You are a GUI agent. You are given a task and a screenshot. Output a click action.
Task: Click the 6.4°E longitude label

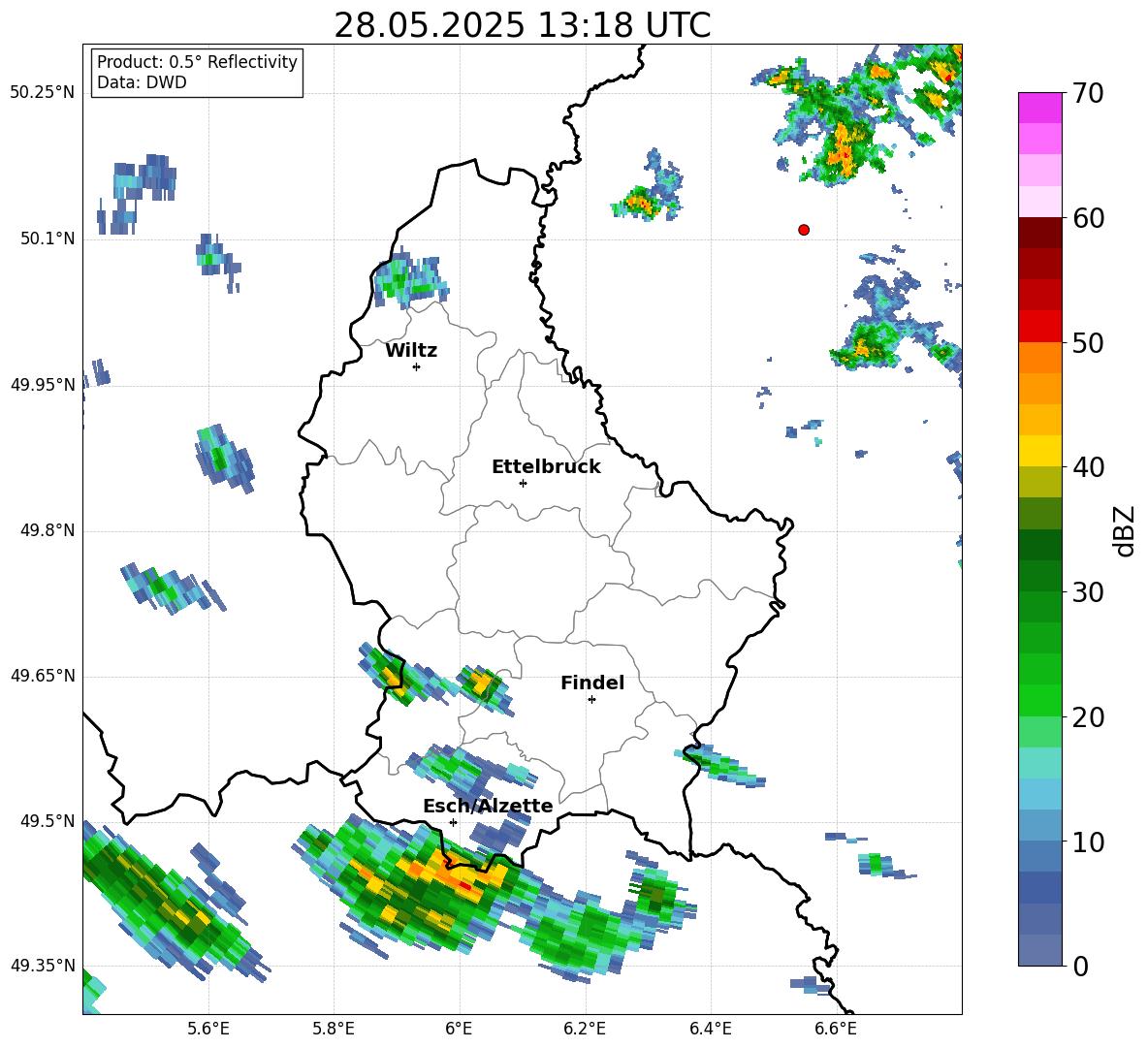710,1029
